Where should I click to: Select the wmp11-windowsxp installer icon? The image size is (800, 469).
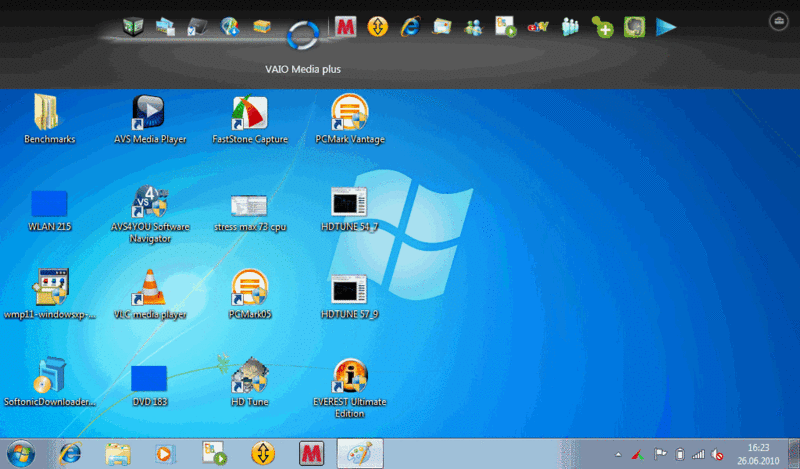point(49,294)
